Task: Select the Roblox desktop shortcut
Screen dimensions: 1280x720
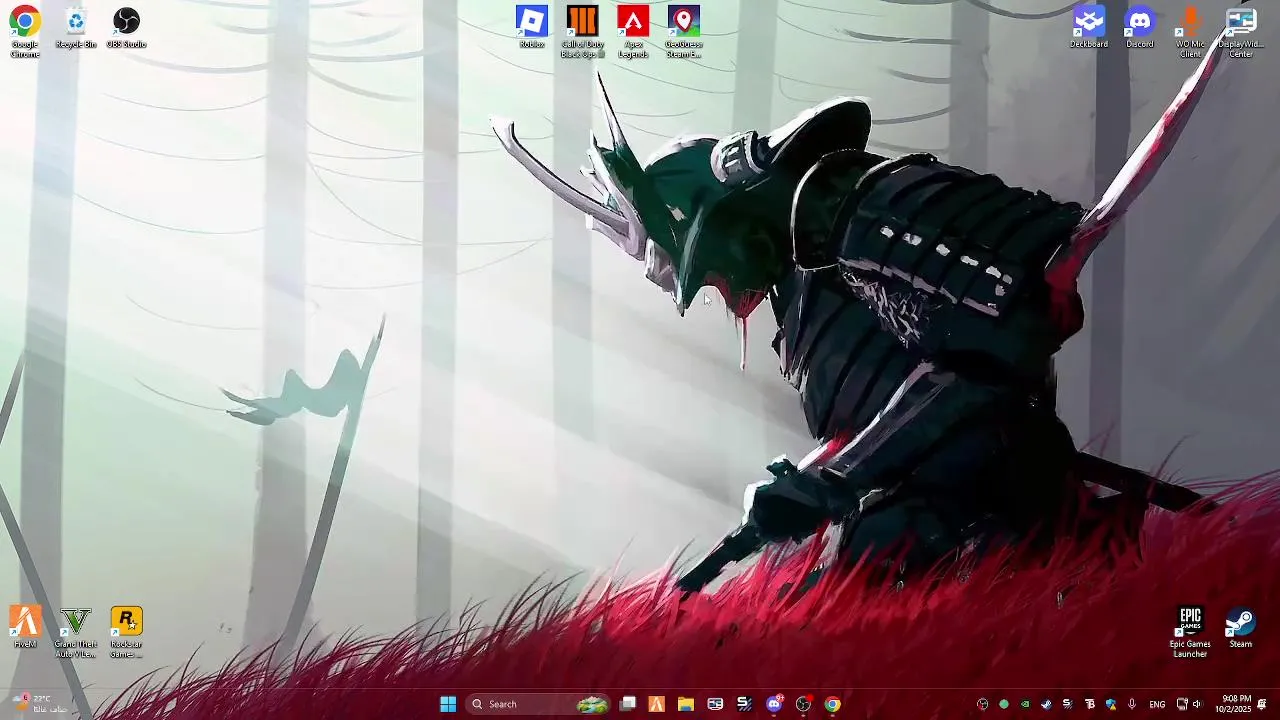Action: (532, 28)
